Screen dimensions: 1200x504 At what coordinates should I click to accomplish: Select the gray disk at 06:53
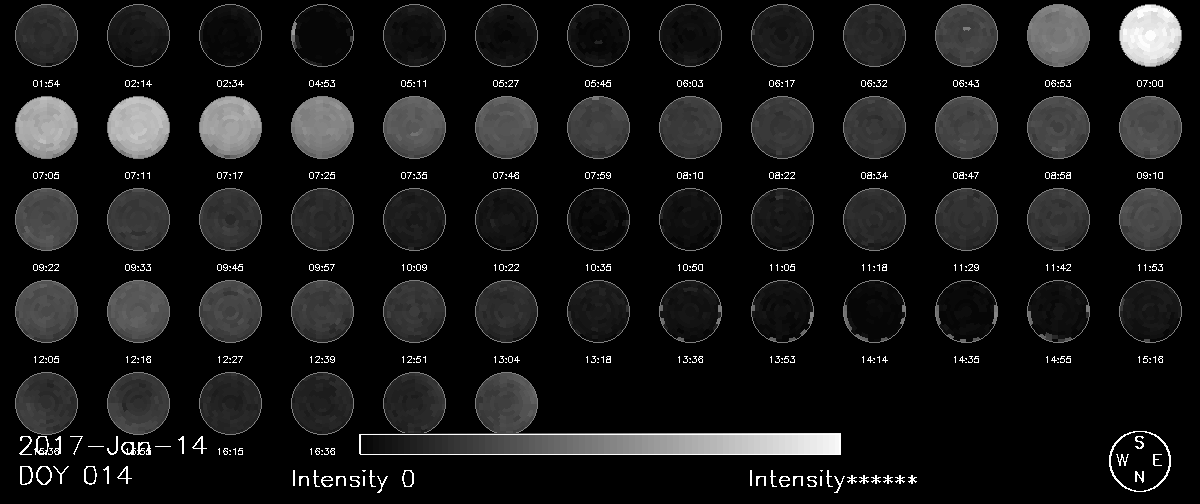tap(1058, 35)
